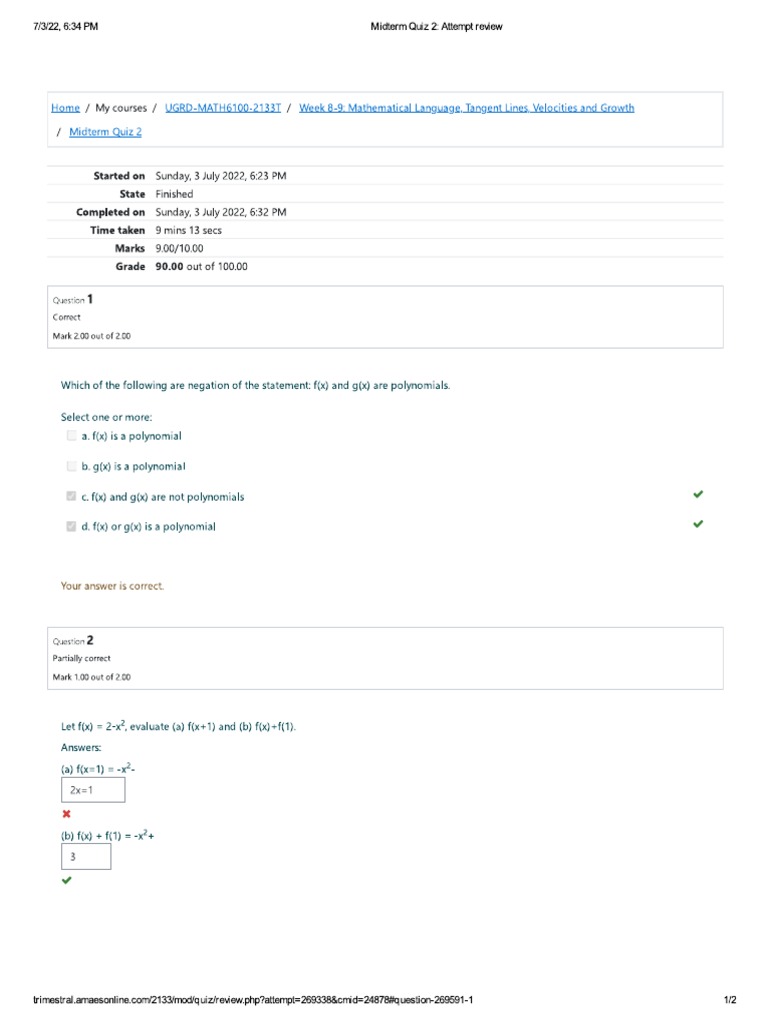Click the 'Your answer is correct' feedback text
The width and height of the screenshot is (768, 1024).
coord(112,586)
